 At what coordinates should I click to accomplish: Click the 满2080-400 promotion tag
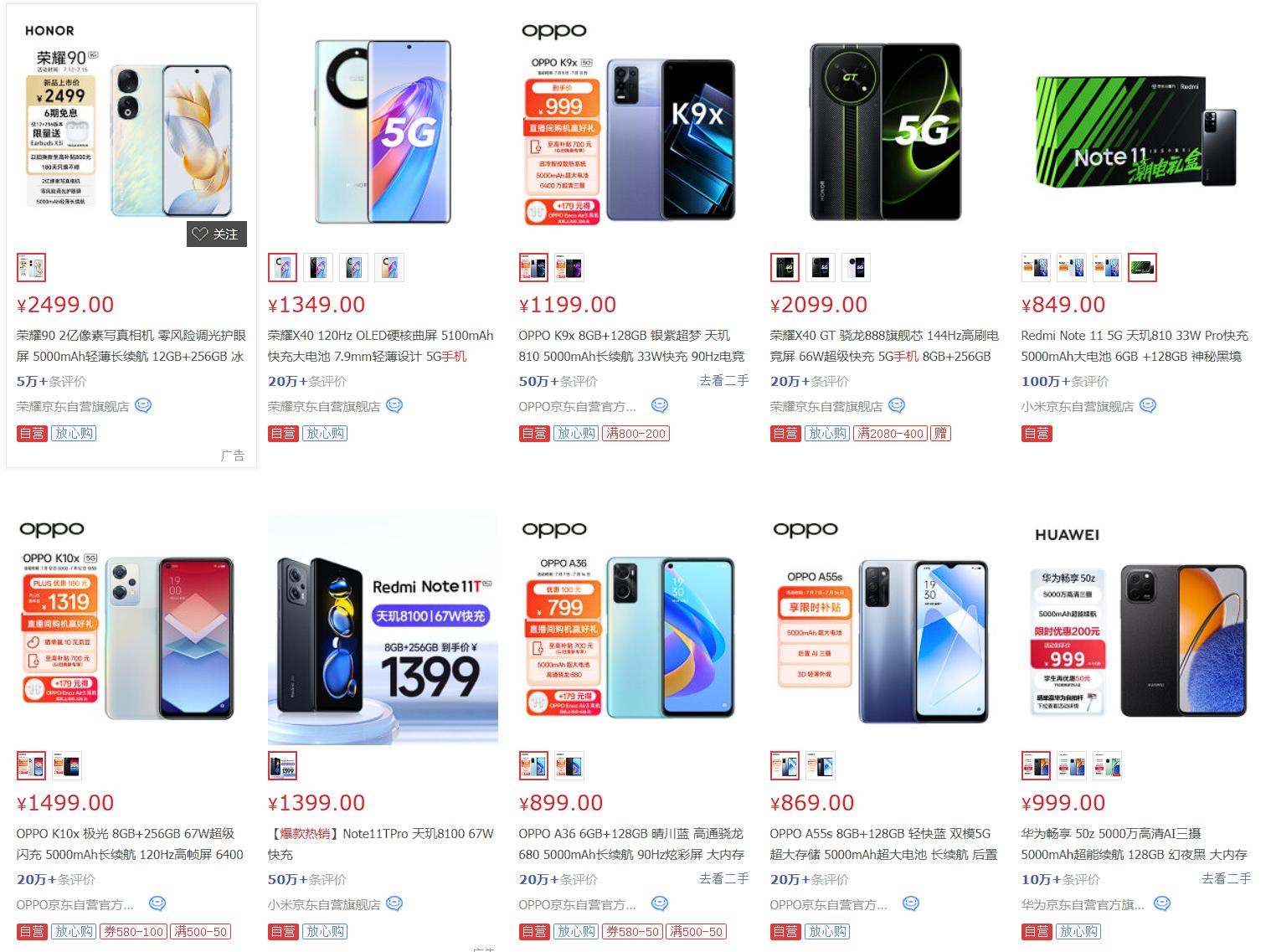click(x=890, y=434)
